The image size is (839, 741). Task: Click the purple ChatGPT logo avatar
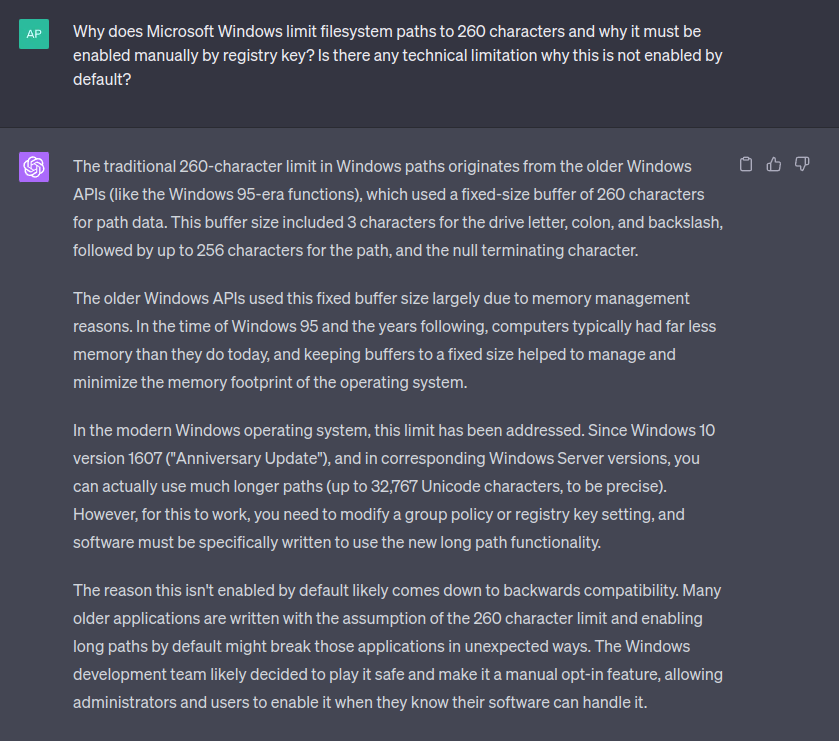pyautogui.click(x=34, y=166)
